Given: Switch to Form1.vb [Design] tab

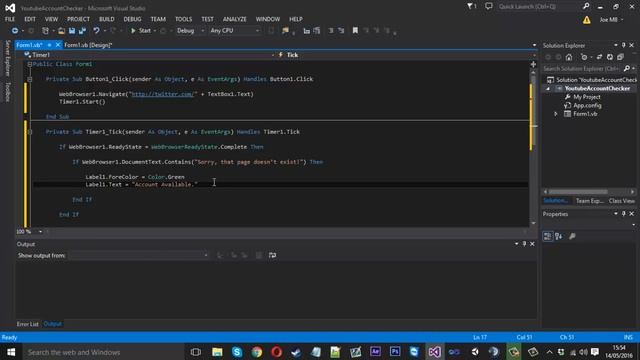Looking at the screenshot, I should click(88, 45).
